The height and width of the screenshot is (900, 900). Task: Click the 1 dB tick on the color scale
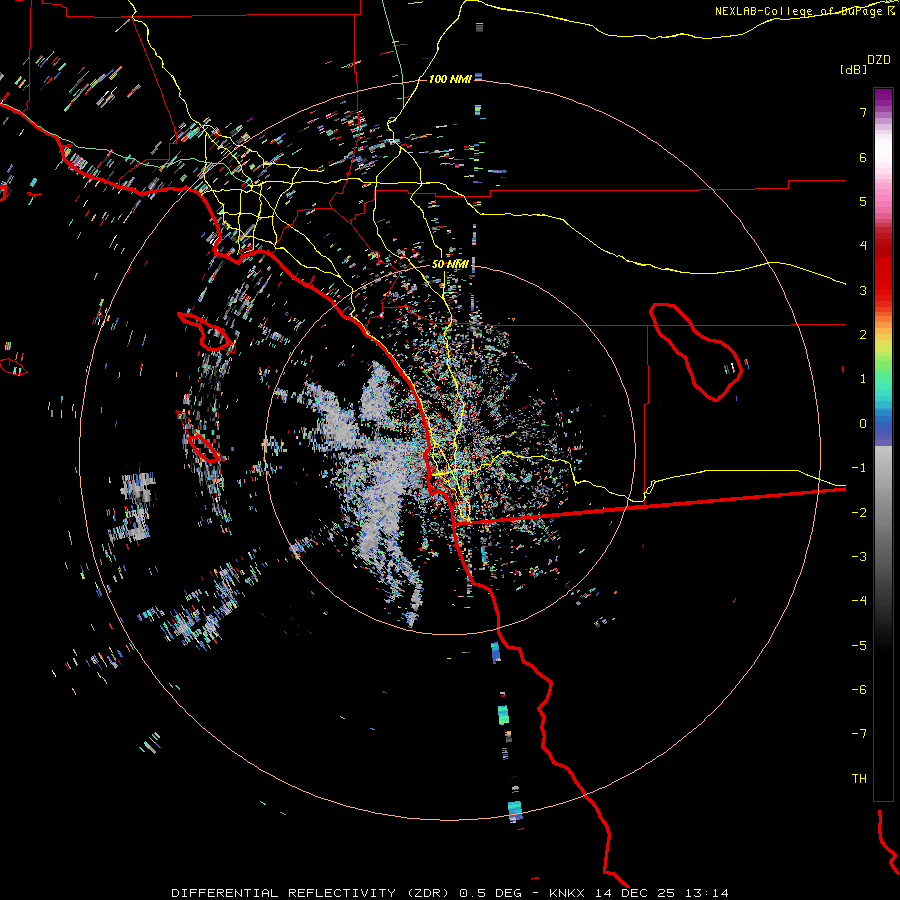tap(863, 379)
